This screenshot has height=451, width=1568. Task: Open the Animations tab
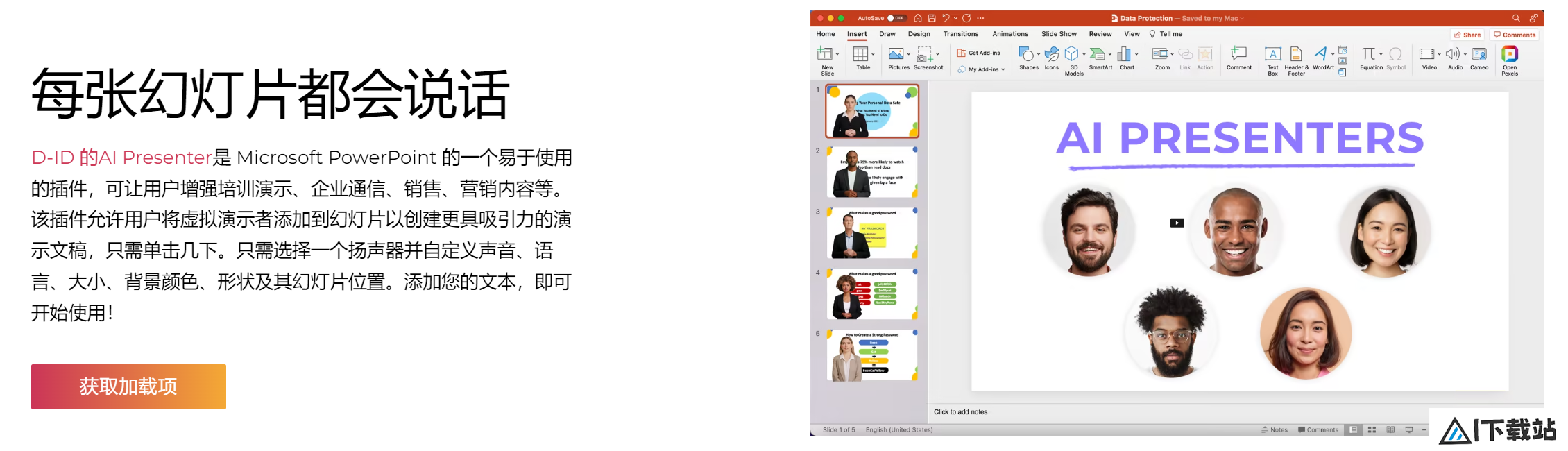1010,34
